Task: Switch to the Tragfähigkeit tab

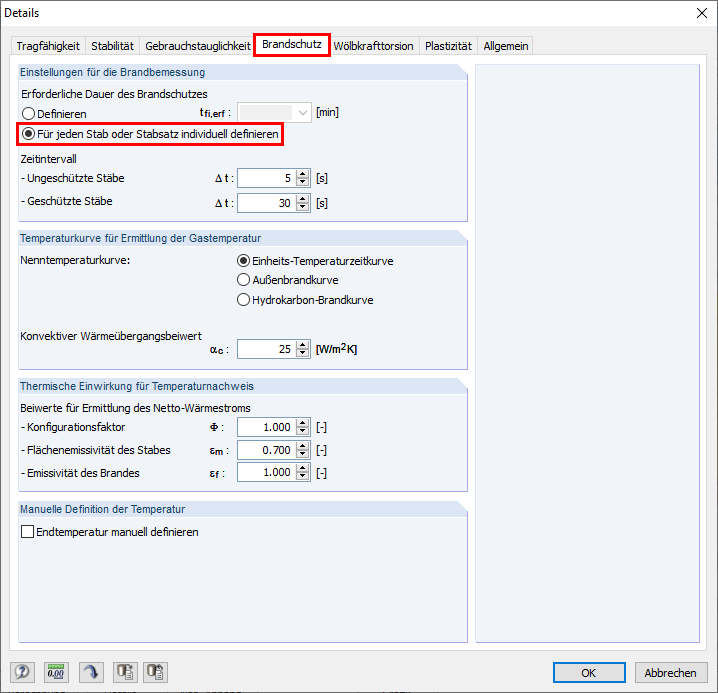Action: (48, 46)
